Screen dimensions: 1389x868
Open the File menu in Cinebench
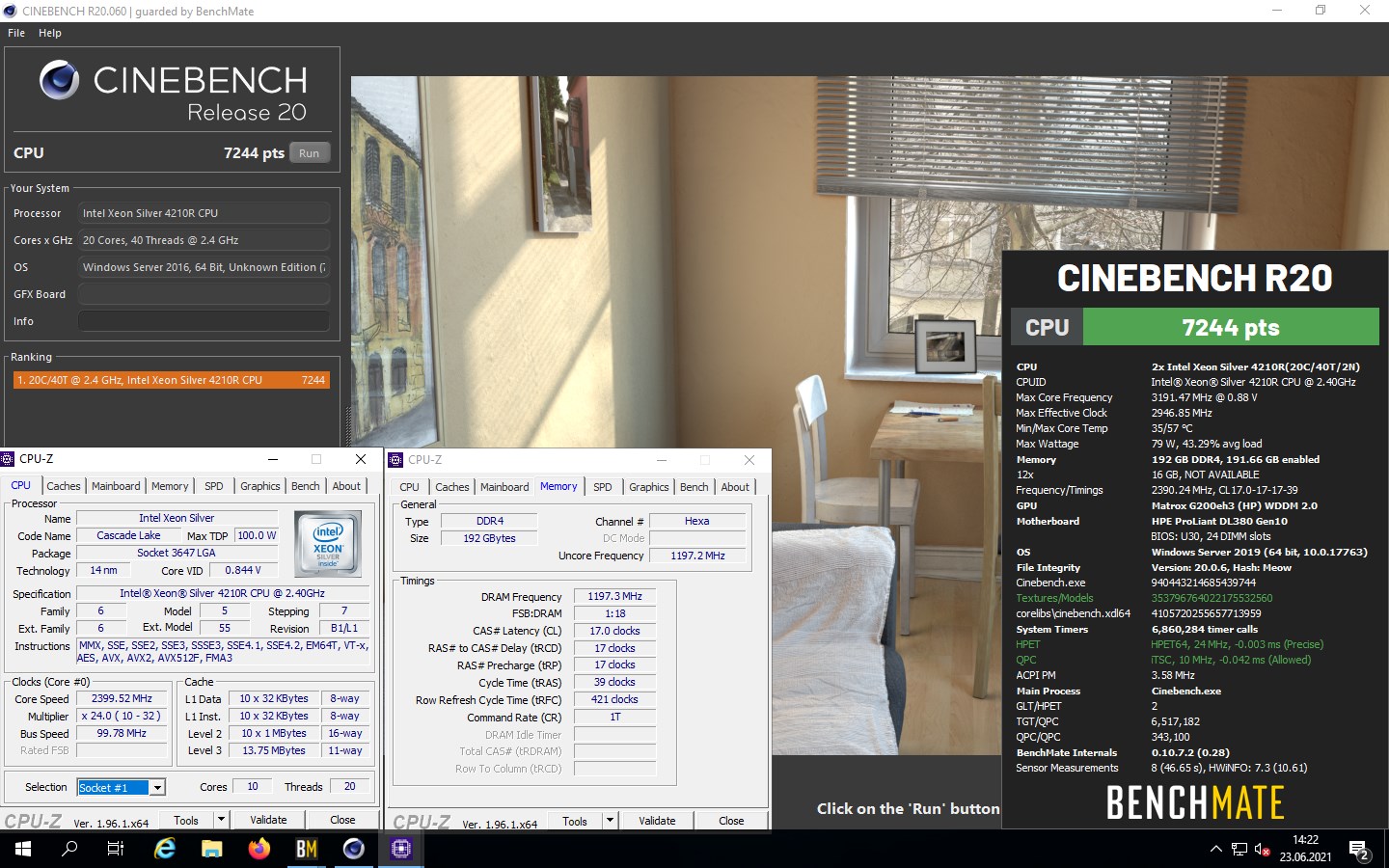pos(16,33)
